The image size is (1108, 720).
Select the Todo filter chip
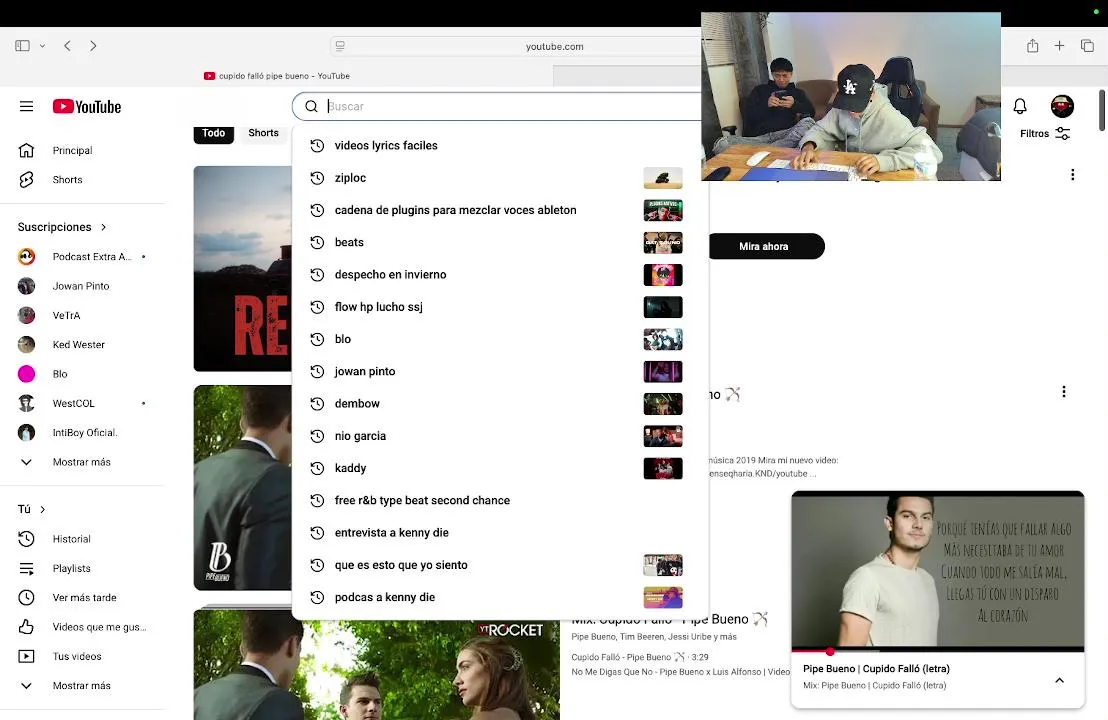coord(213,133)
